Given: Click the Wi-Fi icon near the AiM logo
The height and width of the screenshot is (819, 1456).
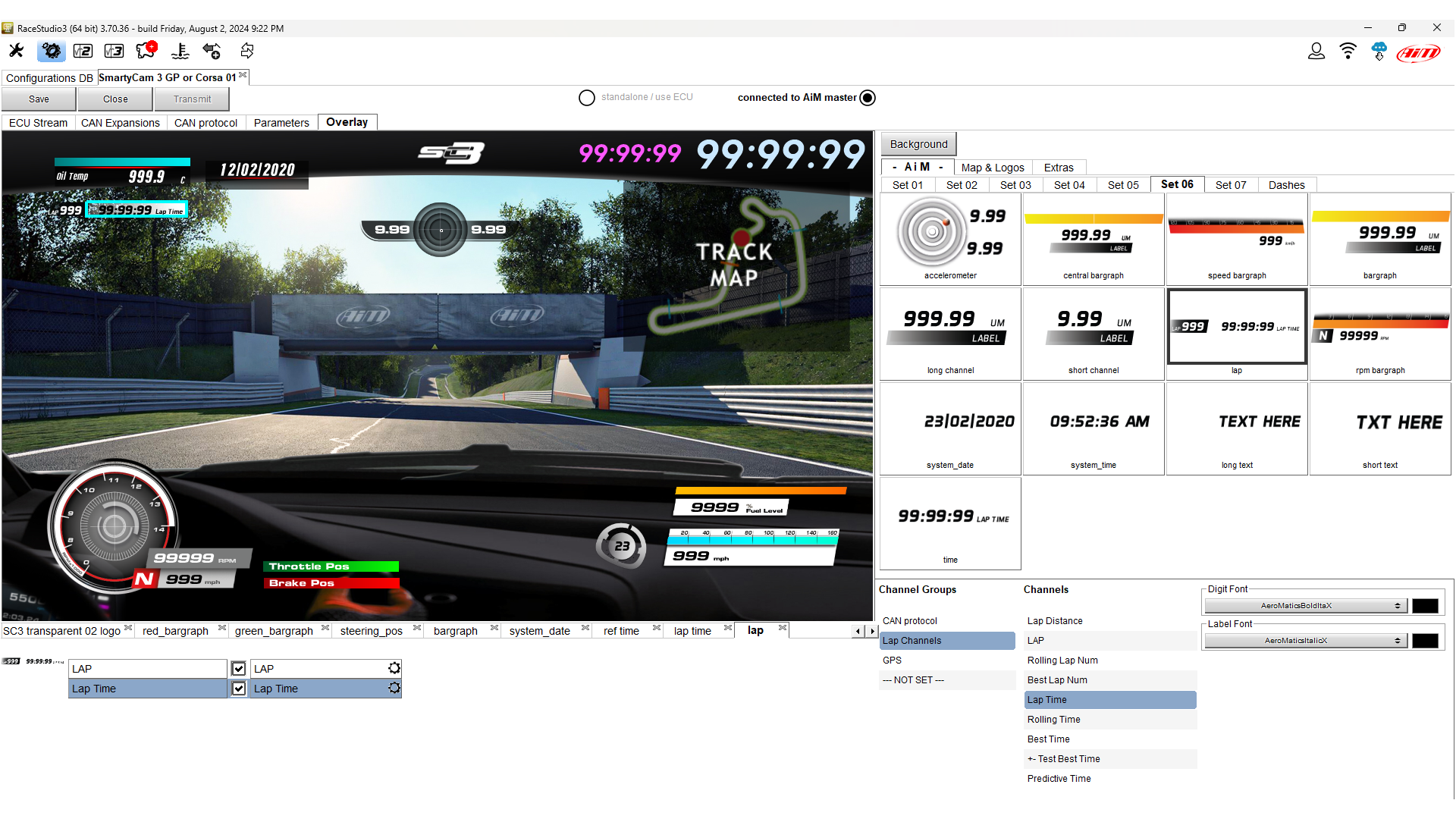Looking at the screenshot, I should (x=1348, y=51).
